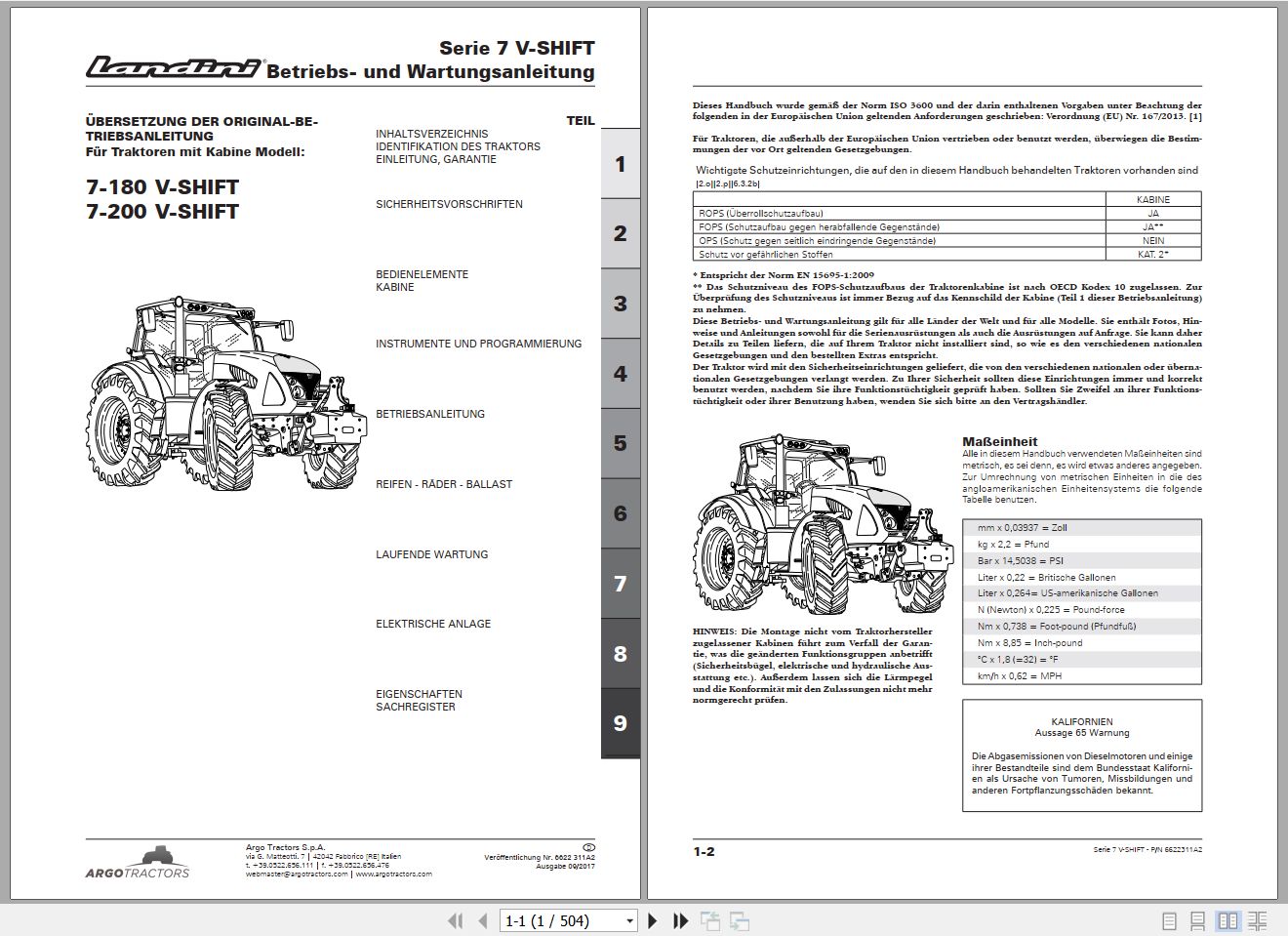The height and width of the screenshot is (936, 1288).
Task: Open section tab 4
Action: [620, 374]
